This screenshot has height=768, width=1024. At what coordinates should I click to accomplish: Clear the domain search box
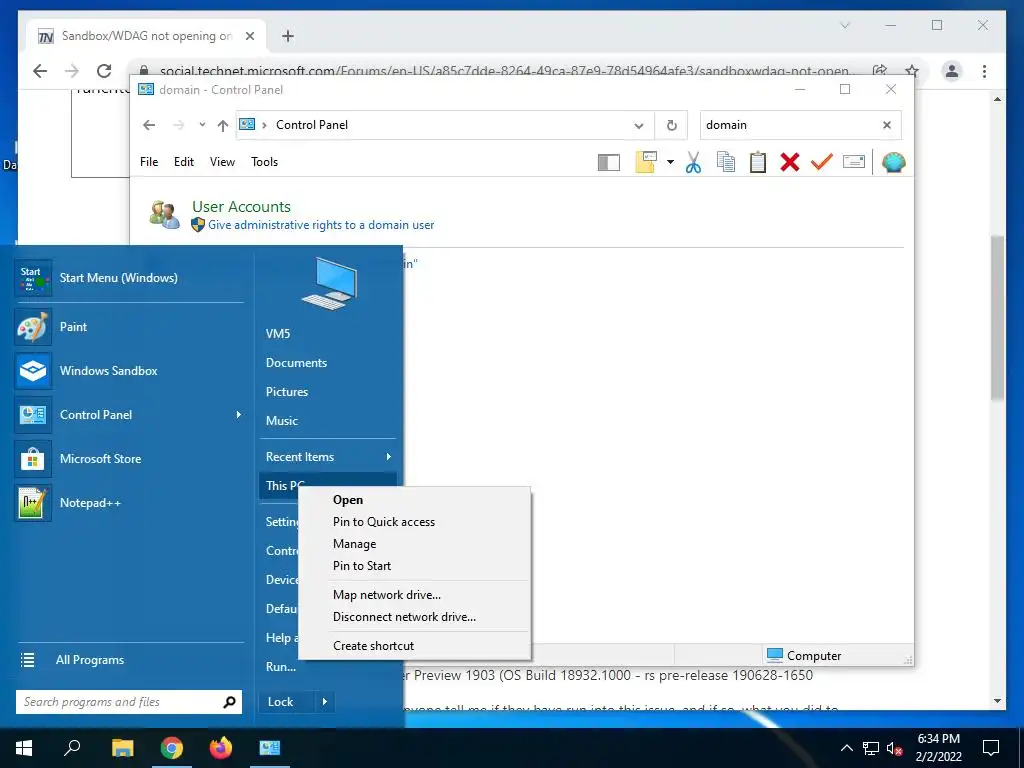[x=887, y=125]
